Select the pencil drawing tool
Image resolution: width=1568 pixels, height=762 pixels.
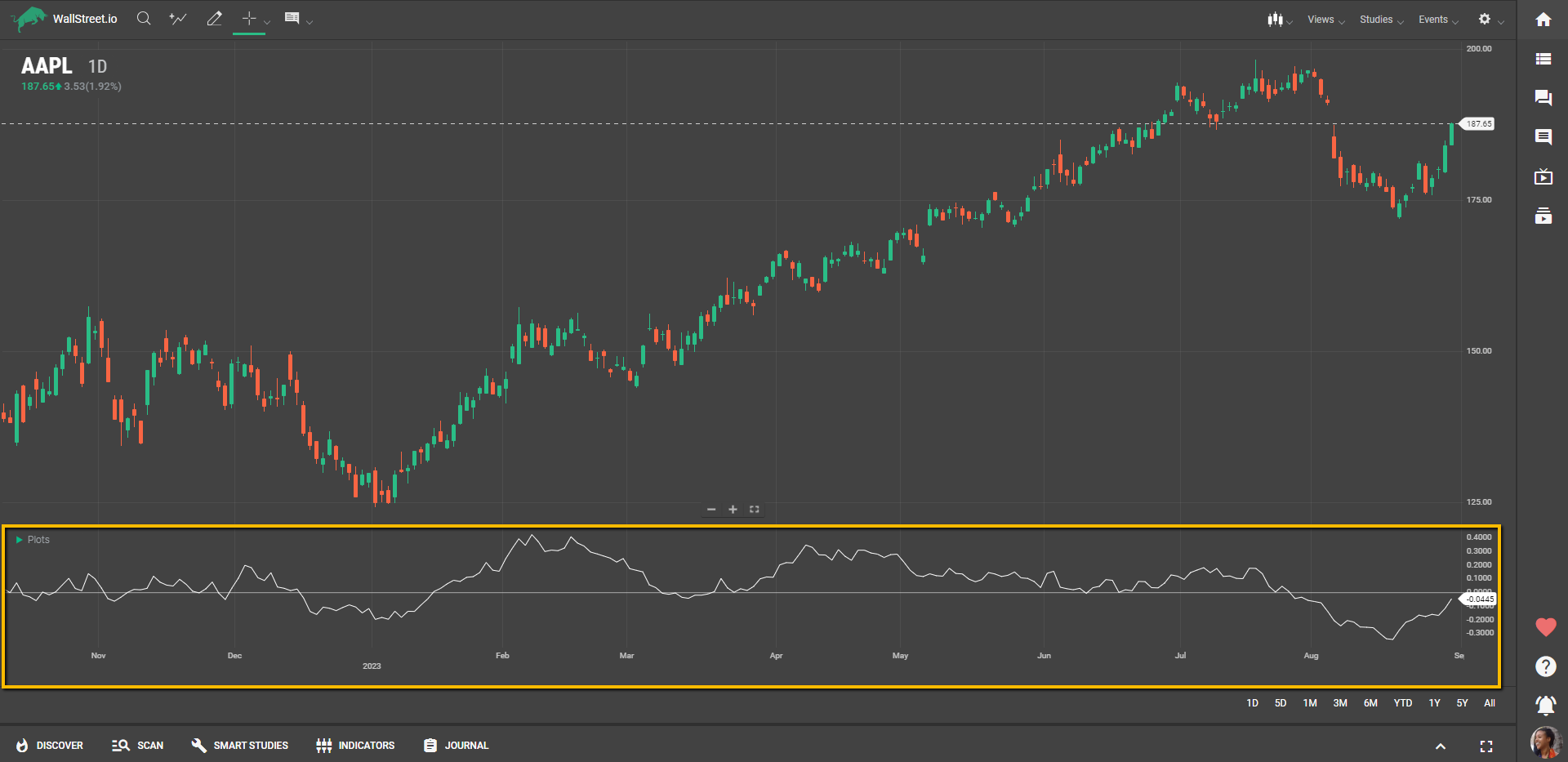215,19
